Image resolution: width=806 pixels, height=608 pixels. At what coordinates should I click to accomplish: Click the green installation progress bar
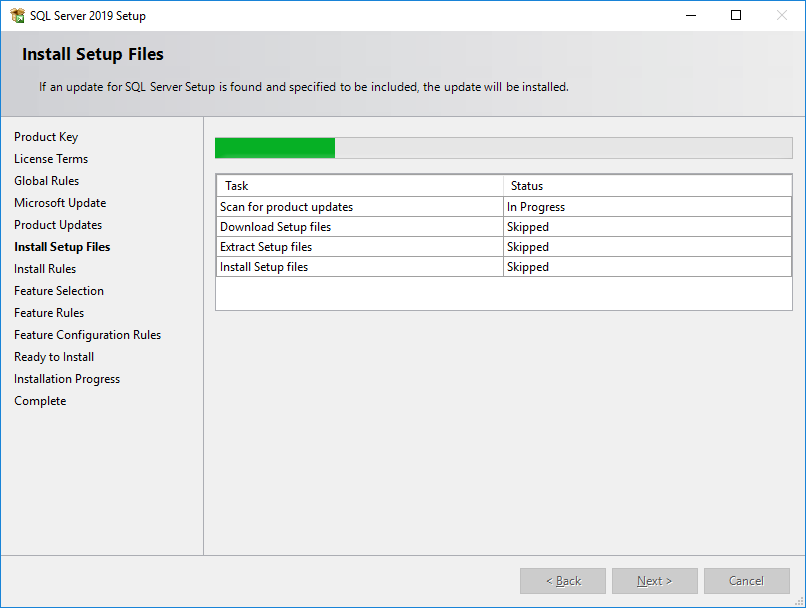[x=504, y=148]
